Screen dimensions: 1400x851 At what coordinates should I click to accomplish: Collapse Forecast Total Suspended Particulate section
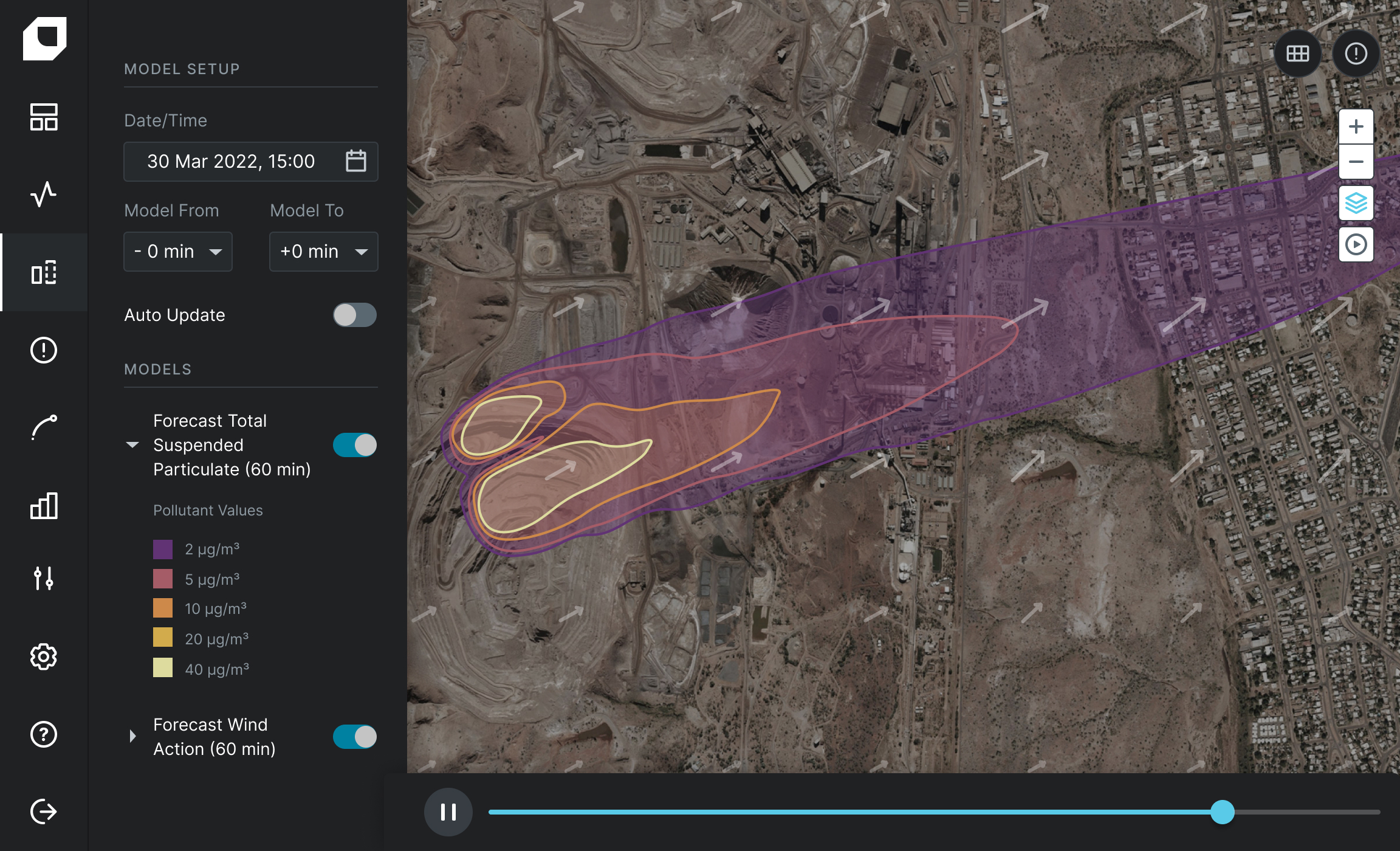click(x=132, y=445)
